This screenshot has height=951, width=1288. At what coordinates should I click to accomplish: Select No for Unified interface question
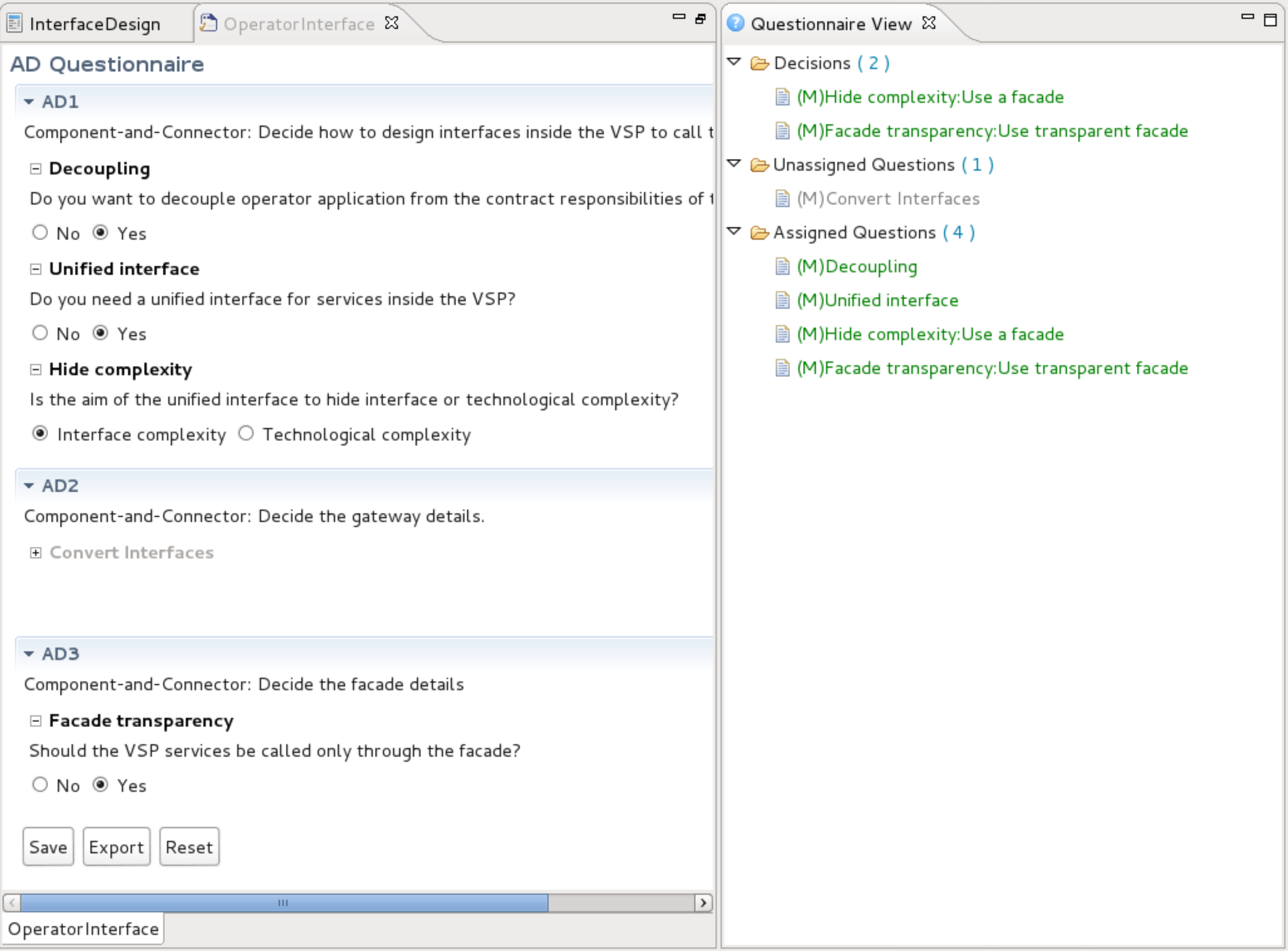pyautogui.click(x=40, y=333)
